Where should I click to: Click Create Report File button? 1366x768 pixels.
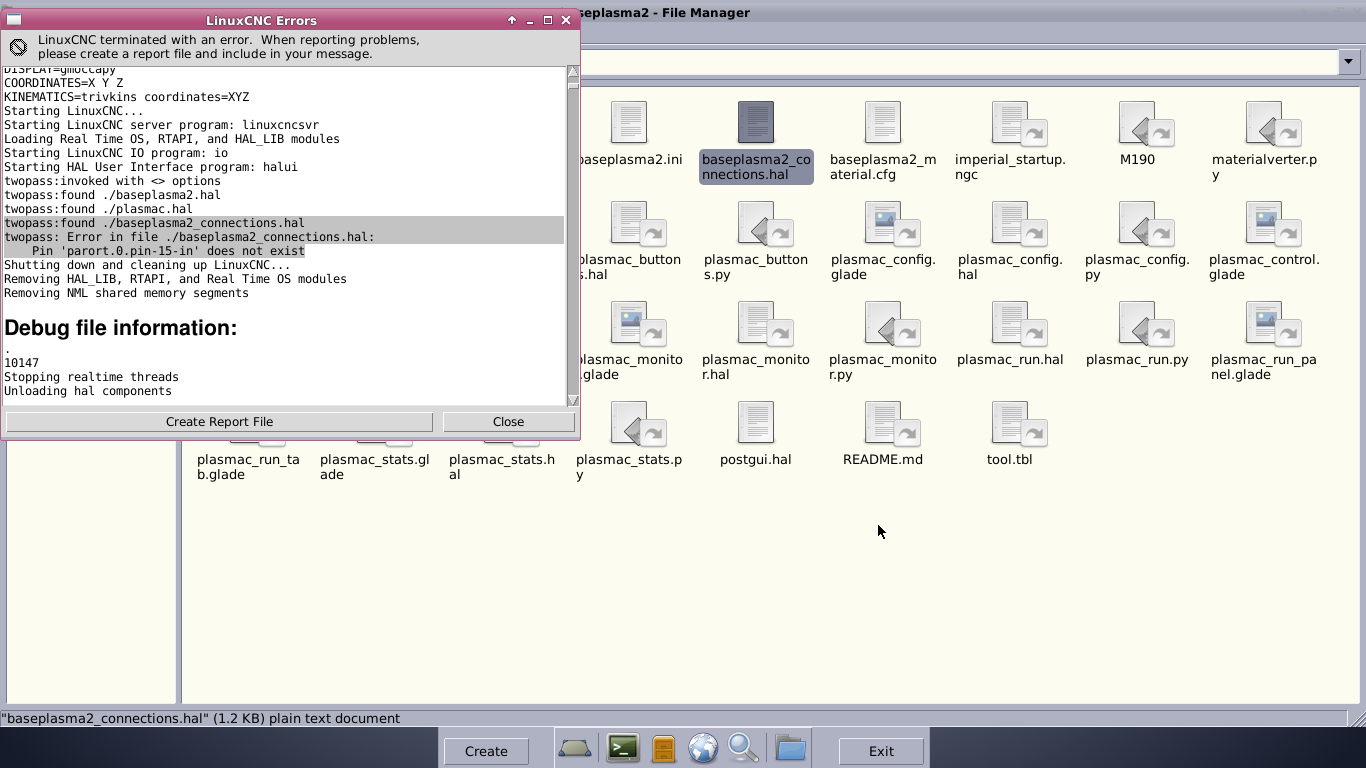pyautogui.click(x=219, y=422)
